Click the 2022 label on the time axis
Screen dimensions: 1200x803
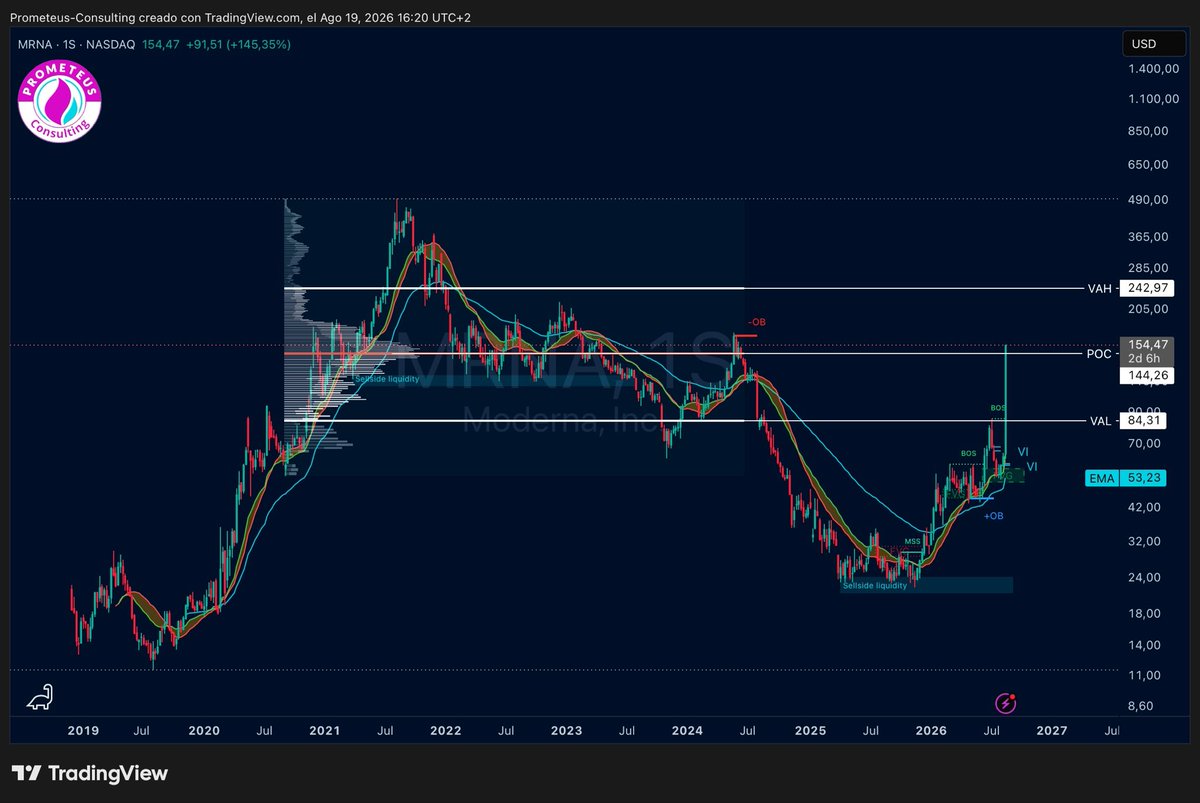(446, 731)
